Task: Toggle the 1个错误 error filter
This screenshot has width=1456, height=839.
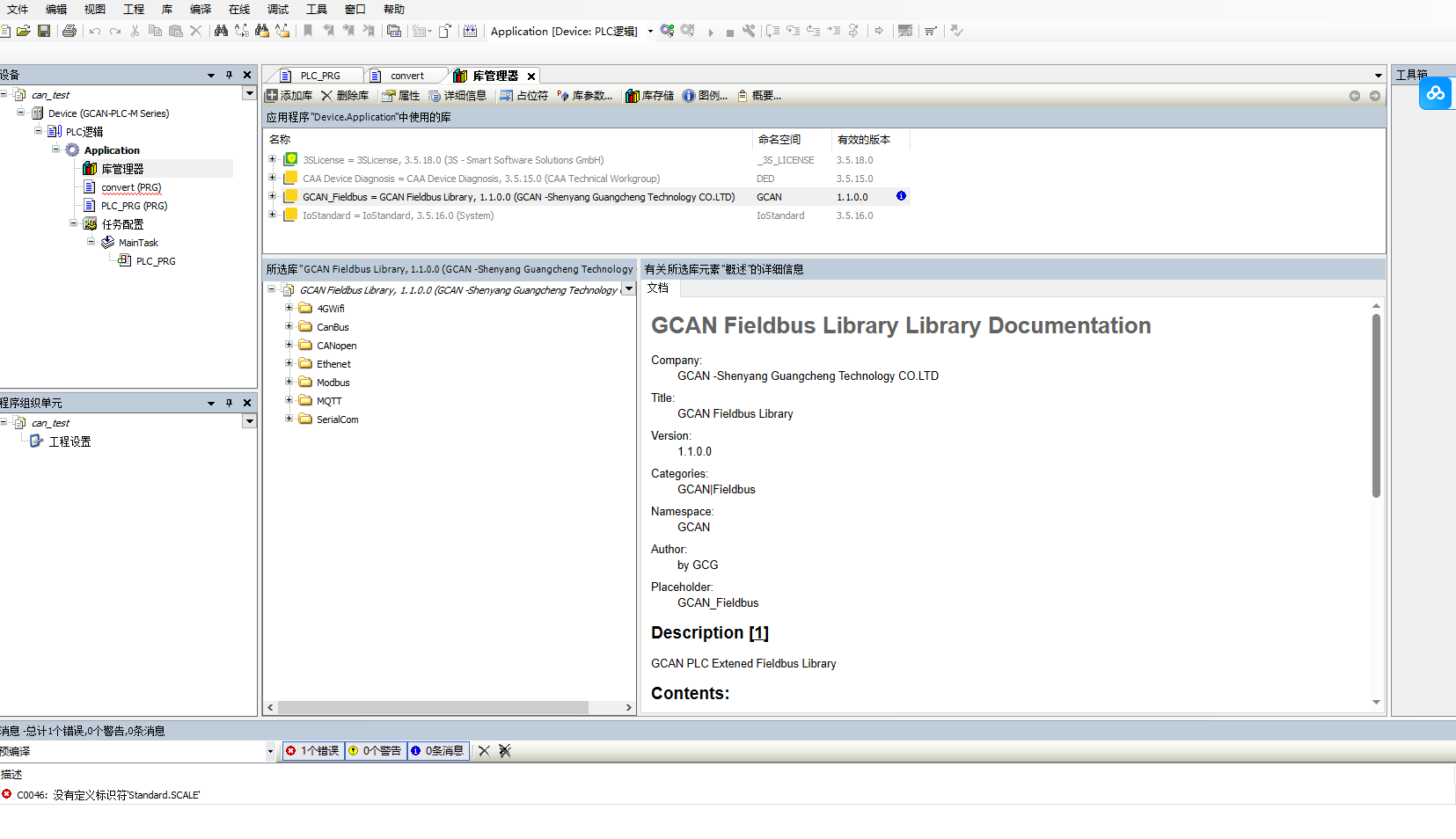Action: [x=313, y=751]
